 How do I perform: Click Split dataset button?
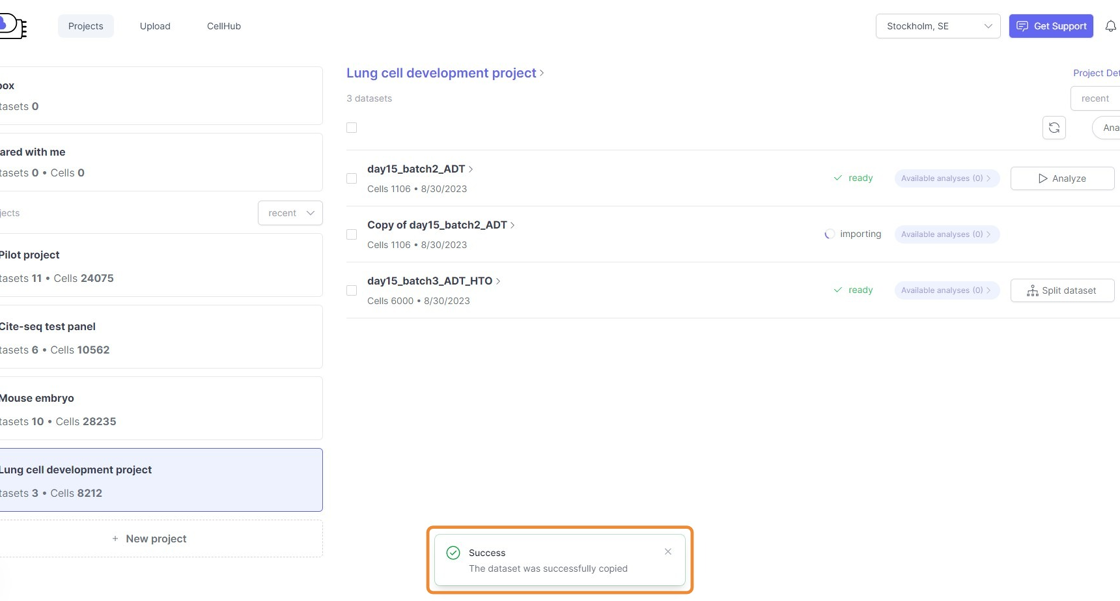coord(1061,290)
